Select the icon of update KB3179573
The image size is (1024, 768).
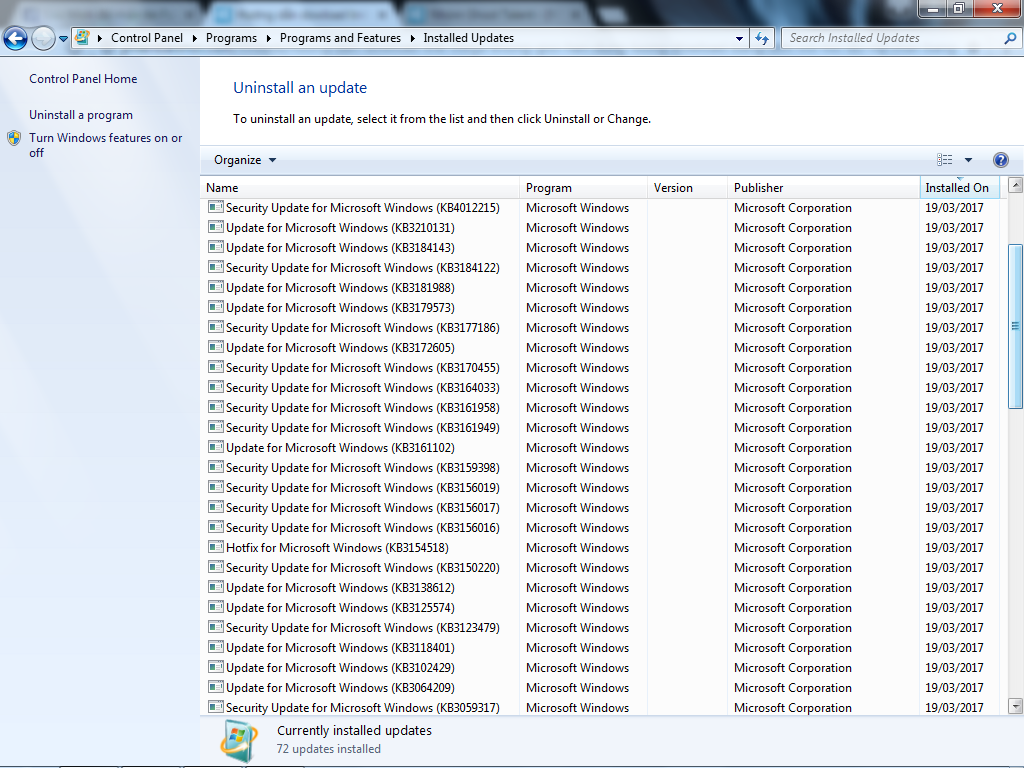tap(216, 307)
